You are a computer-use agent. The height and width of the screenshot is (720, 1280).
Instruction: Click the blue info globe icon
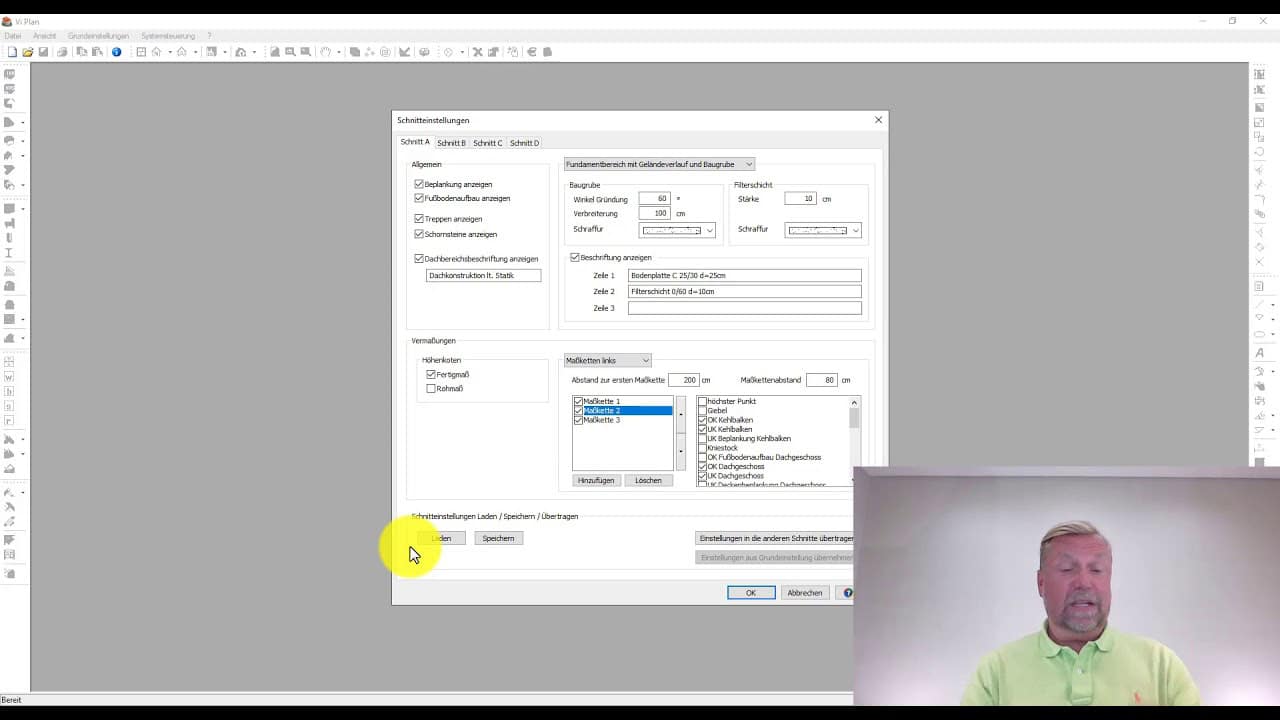click(116, 52)
